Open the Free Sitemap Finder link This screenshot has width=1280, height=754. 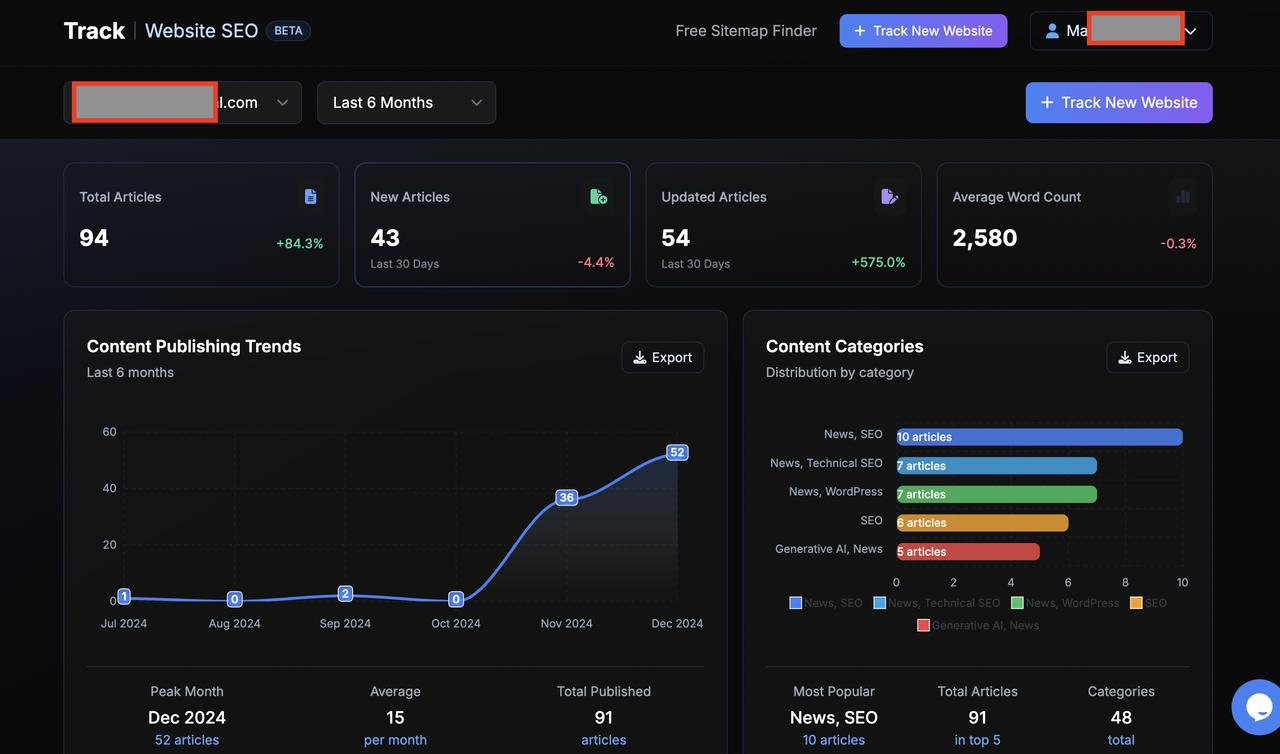746,31
